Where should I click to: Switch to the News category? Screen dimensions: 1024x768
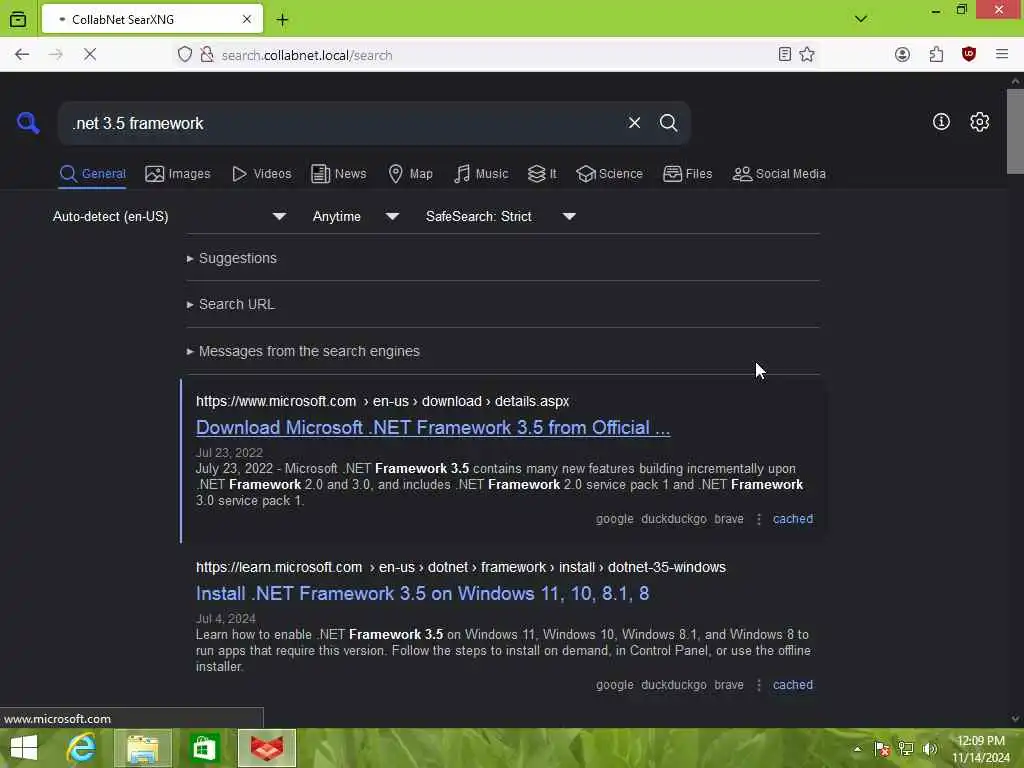pyautogui.click(x=338, y=174)
